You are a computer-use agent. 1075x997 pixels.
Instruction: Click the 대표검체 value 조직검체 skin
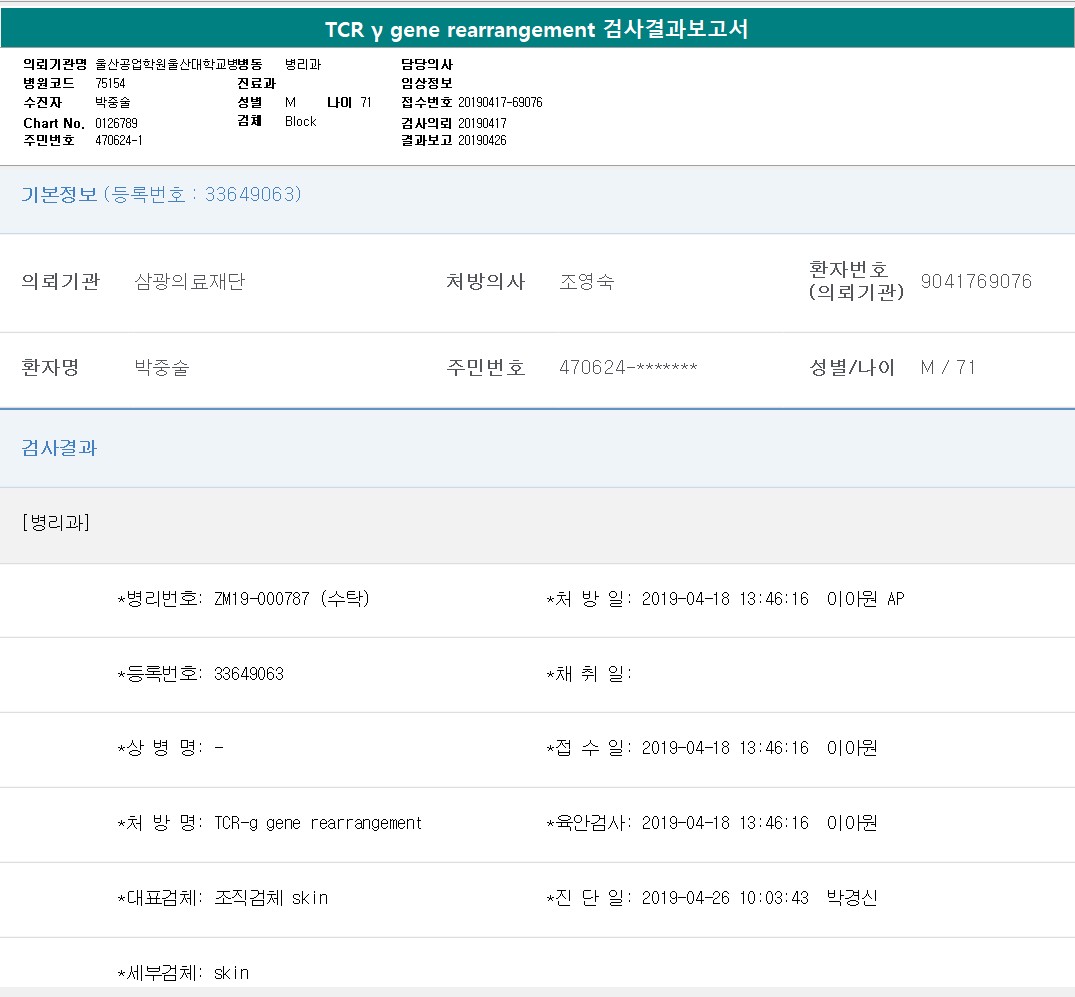[x=271, y=898]
